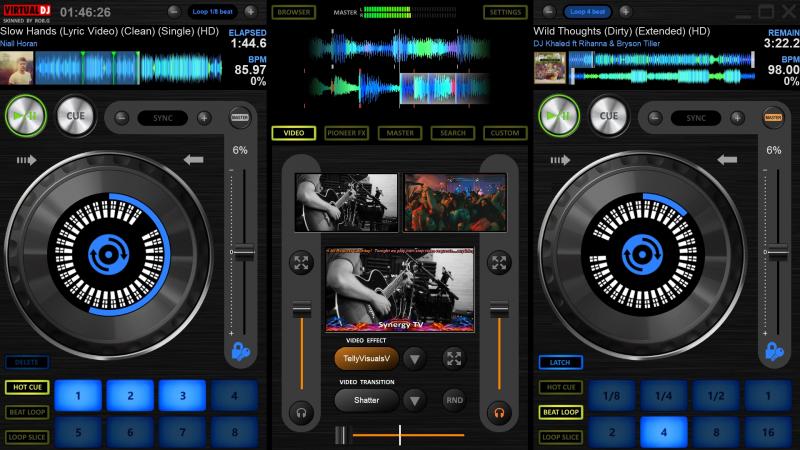The width and height of the screenshot is (800, 450).
Task: Toggle Loop 4 beat on right deck
Action: pyautogui.click(x=587, y=11)
